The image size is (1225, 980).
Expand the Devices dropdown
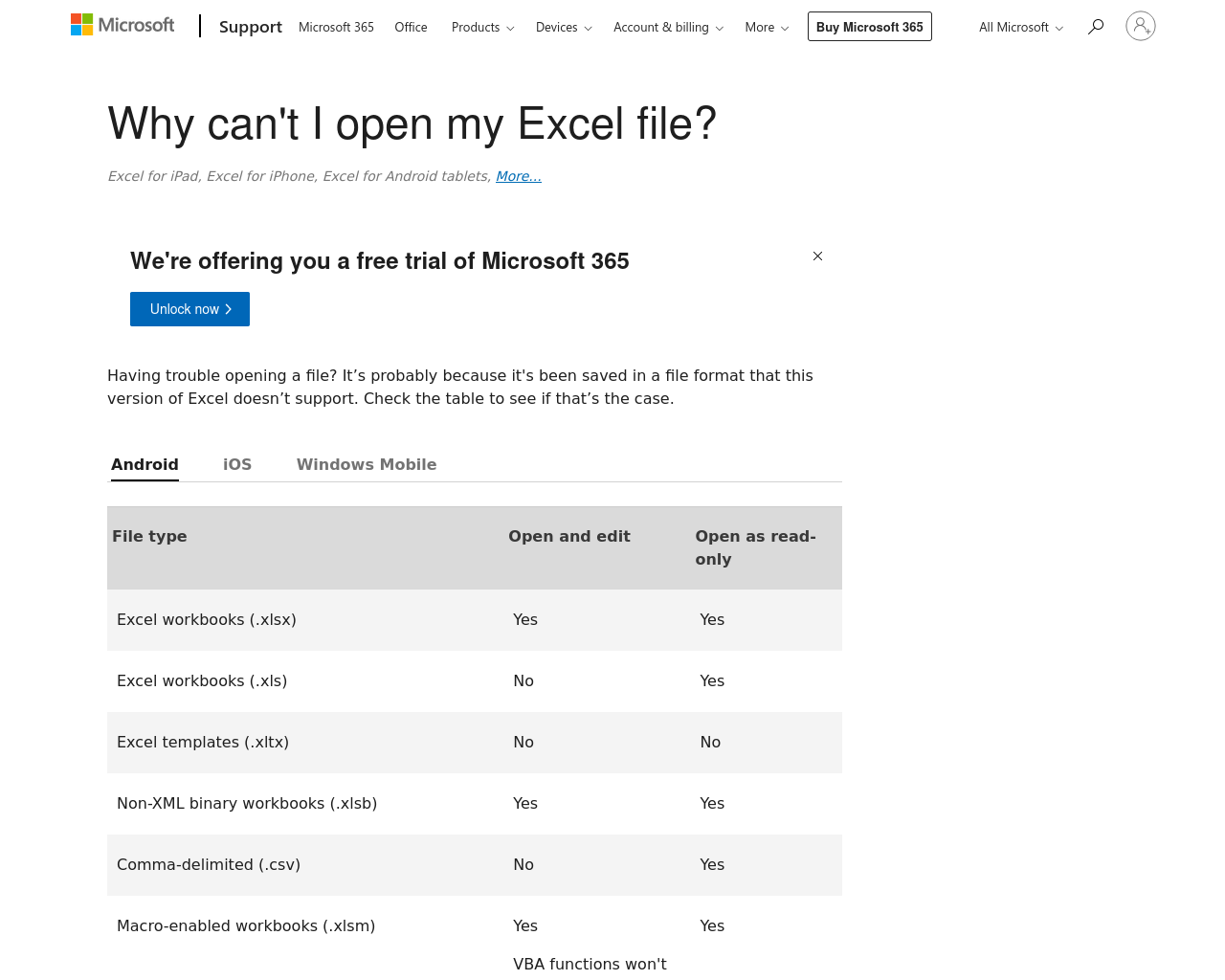(x=564, y=27)
